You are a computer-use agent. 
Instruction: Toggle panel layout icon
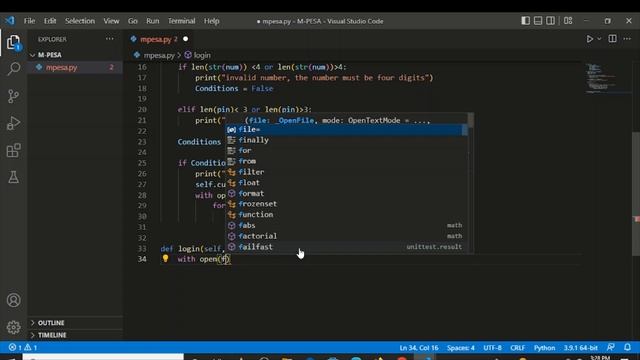coord(538,20)
